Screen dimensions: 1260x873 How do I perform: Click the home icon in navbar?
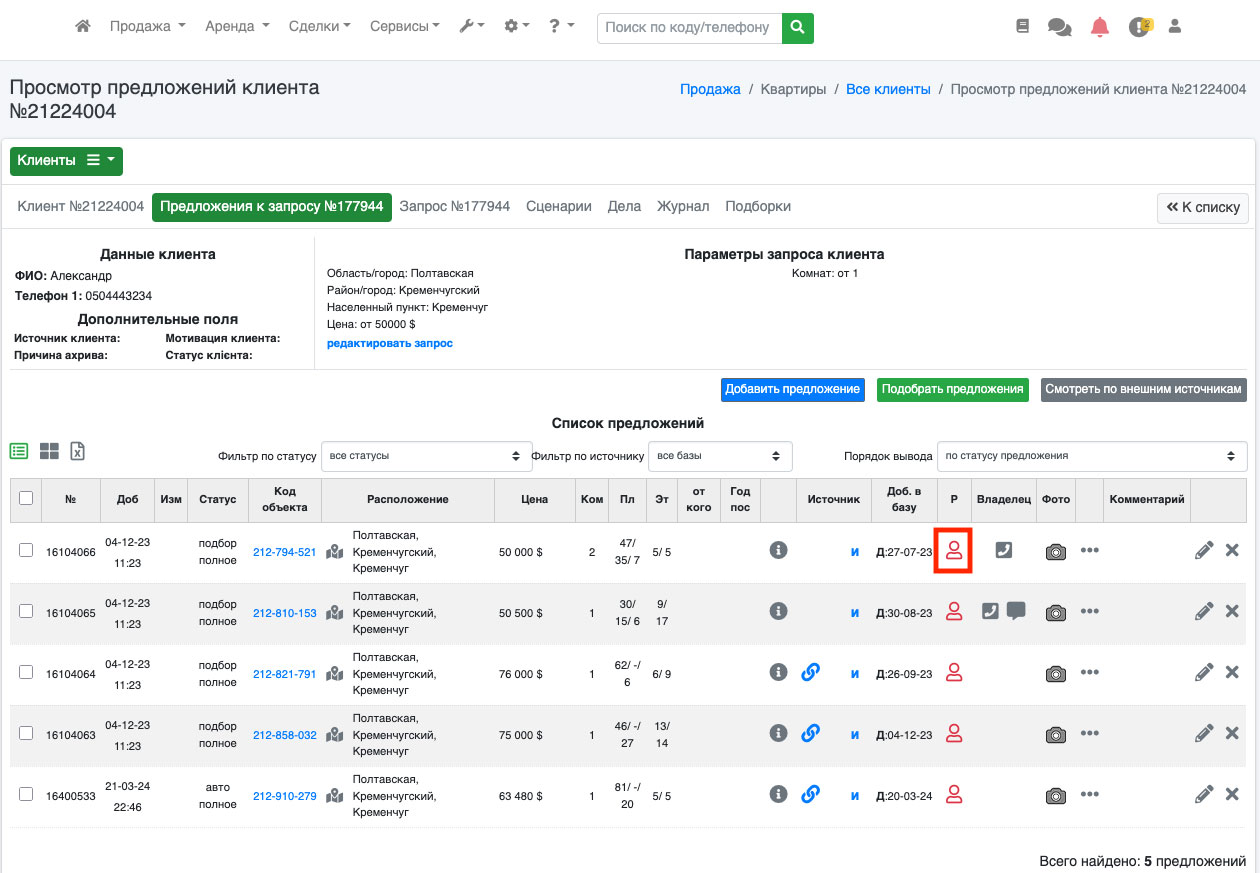(83, 27)
